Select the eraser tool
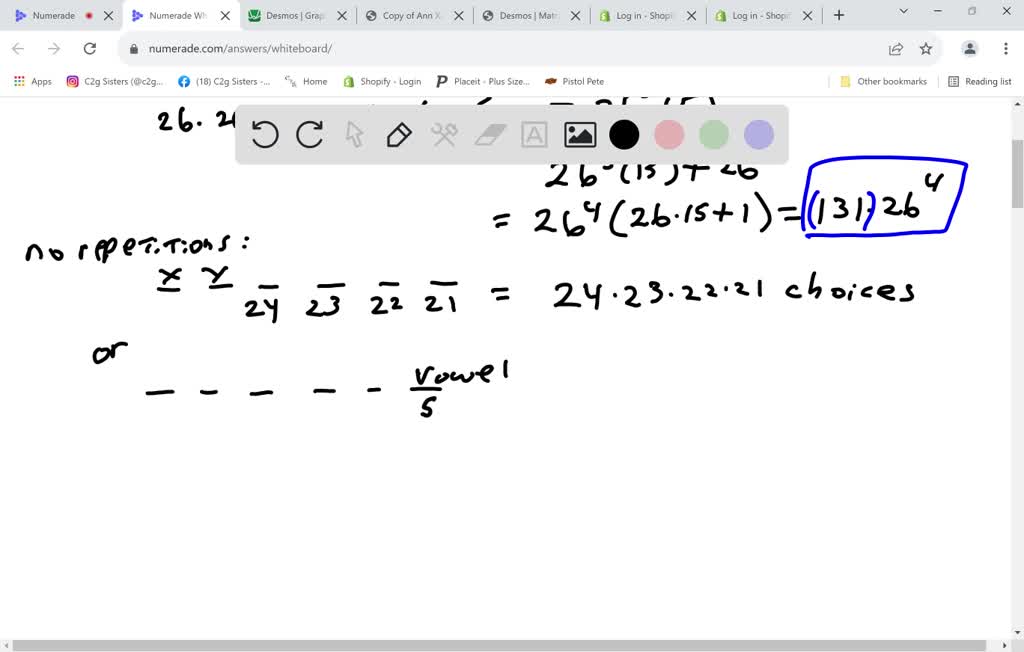 click(490, 135)
